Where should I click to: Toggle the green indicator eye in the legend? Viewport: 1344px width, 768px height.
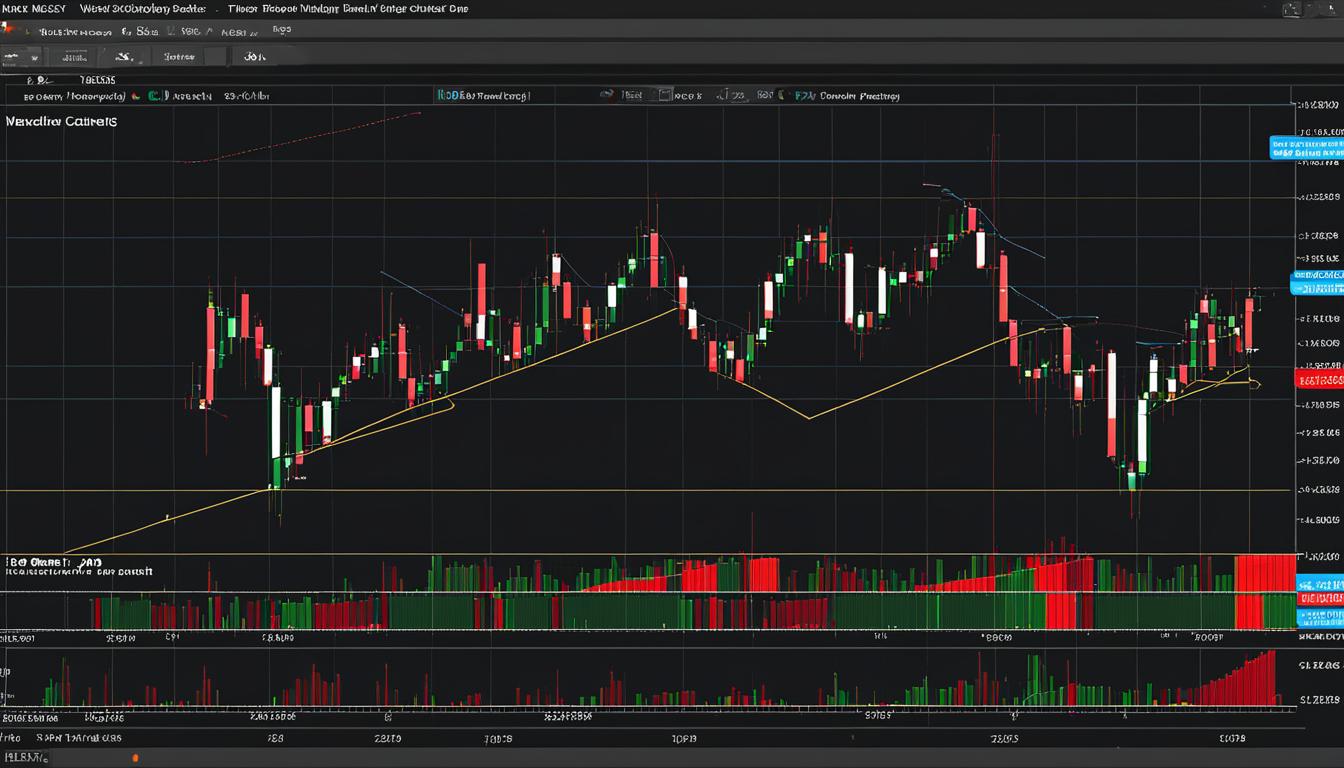tap(155, 95)
